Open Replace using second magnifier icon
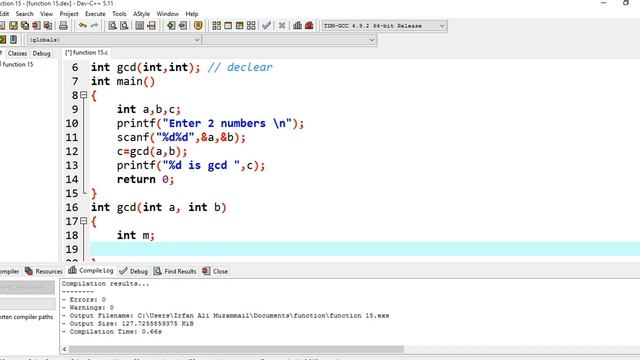The height and width of the screenshot is (360, 640). tap(124, 26)
